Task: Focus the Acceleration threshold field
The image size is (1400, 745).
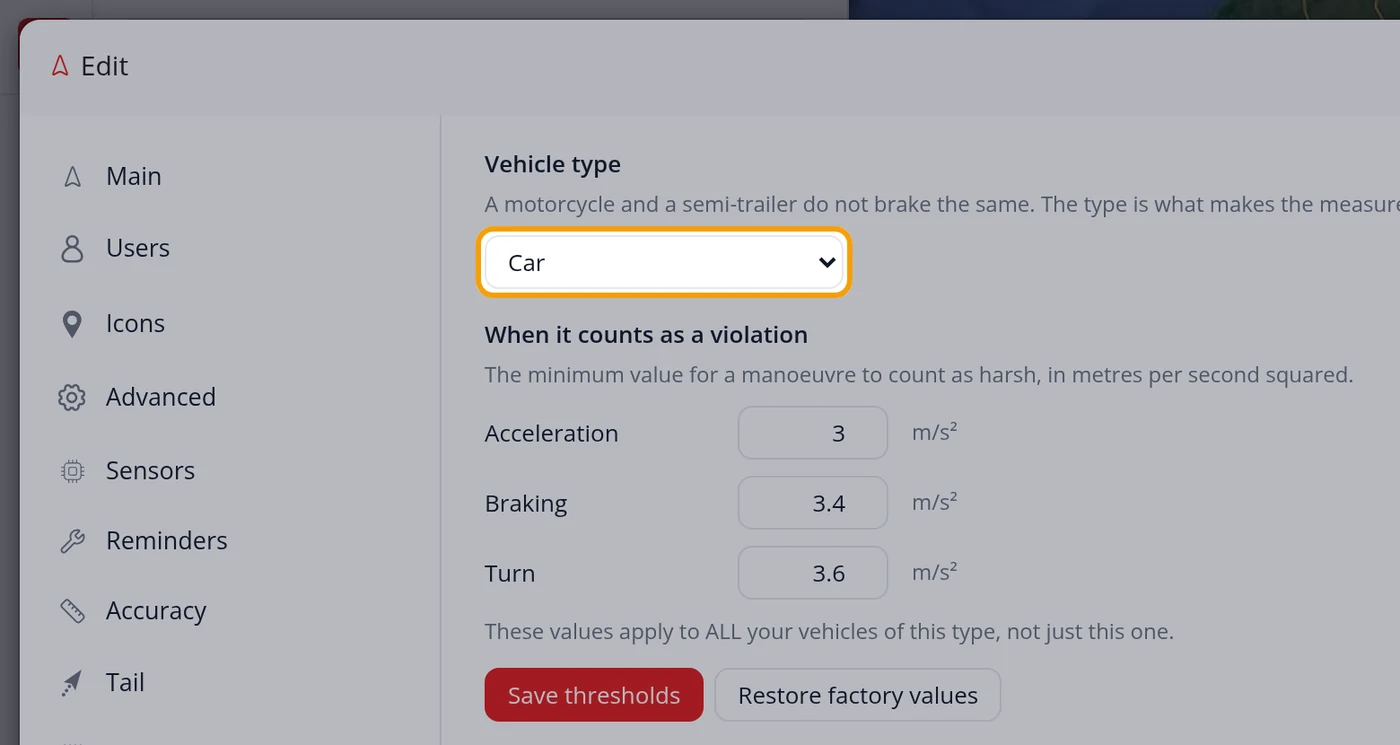Action: (x=813, y=433)
